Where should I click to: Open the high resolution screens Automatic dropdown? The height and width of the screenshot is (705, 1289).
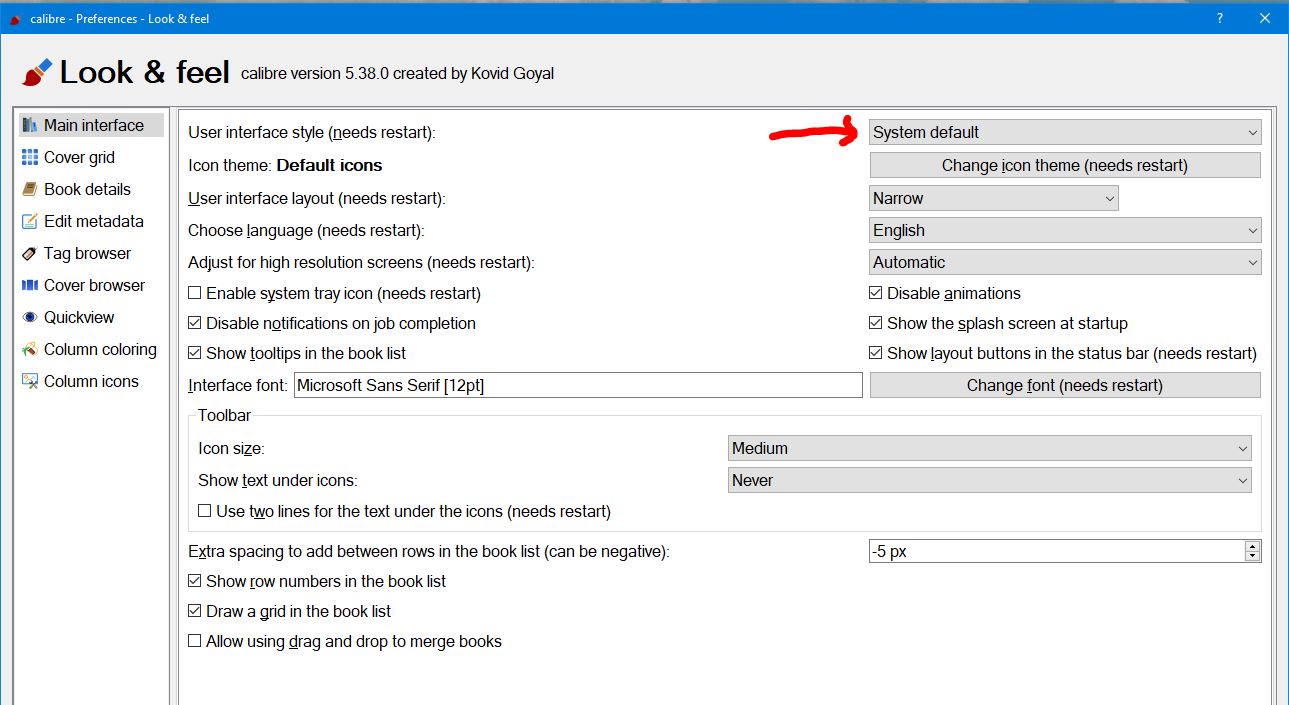point(1065,262)
